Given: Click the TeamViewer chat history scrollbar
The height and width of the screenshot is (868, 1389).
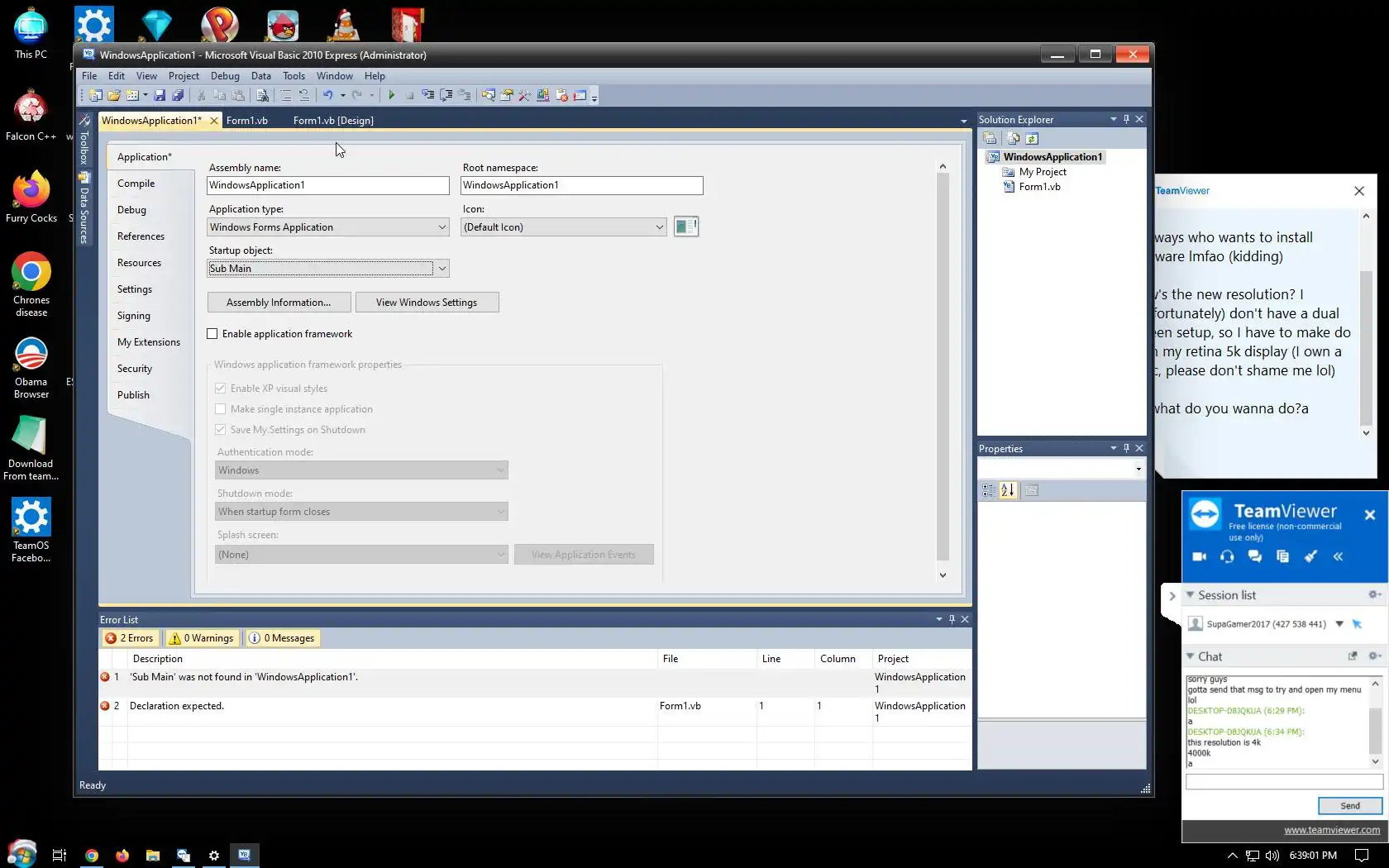Looking at the screenshot, I should coord(1375,723).
